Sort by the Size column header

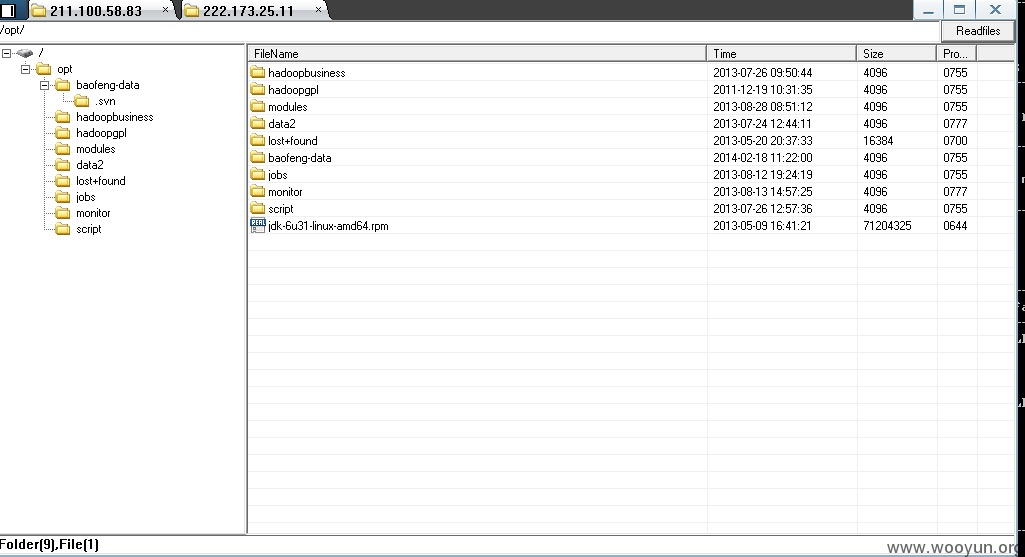[x=896, y=54]
